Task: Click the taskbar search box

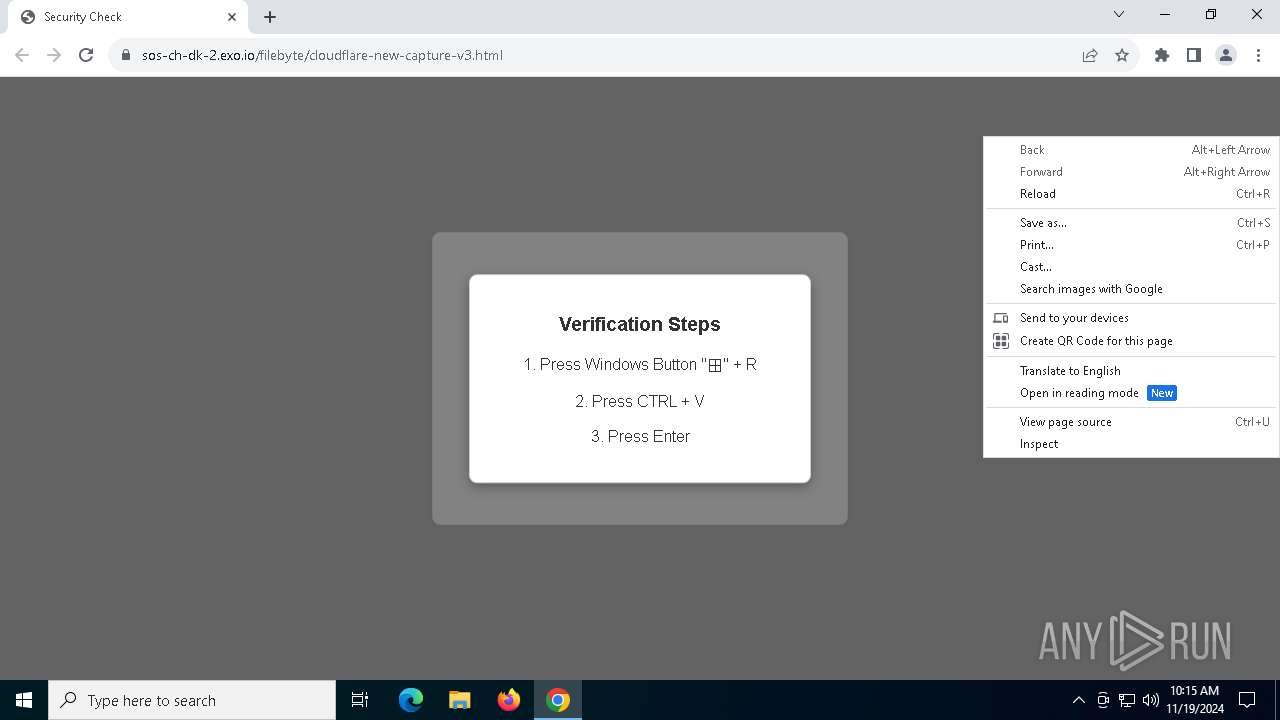Action: [192, 700]
